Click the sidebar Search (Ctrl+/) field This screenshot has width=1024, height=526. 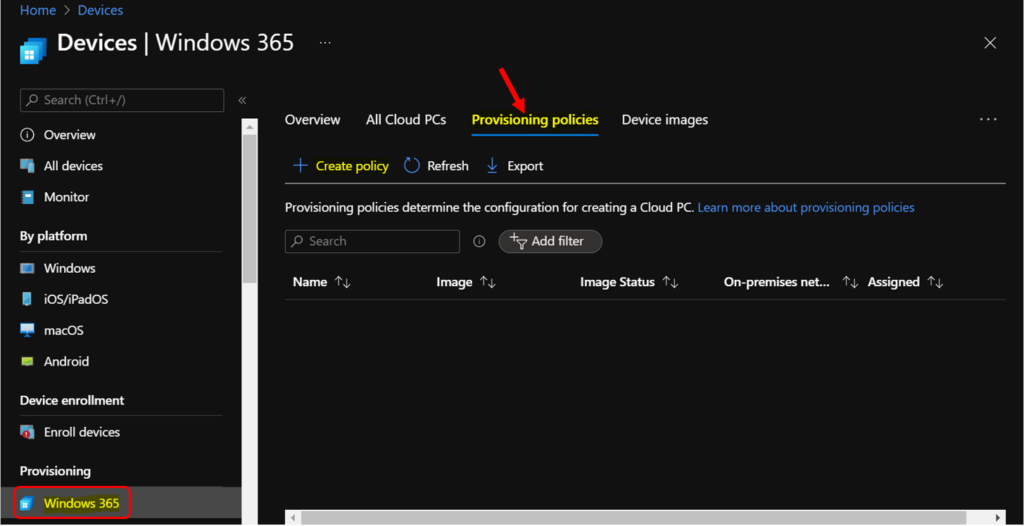point(122,100)
